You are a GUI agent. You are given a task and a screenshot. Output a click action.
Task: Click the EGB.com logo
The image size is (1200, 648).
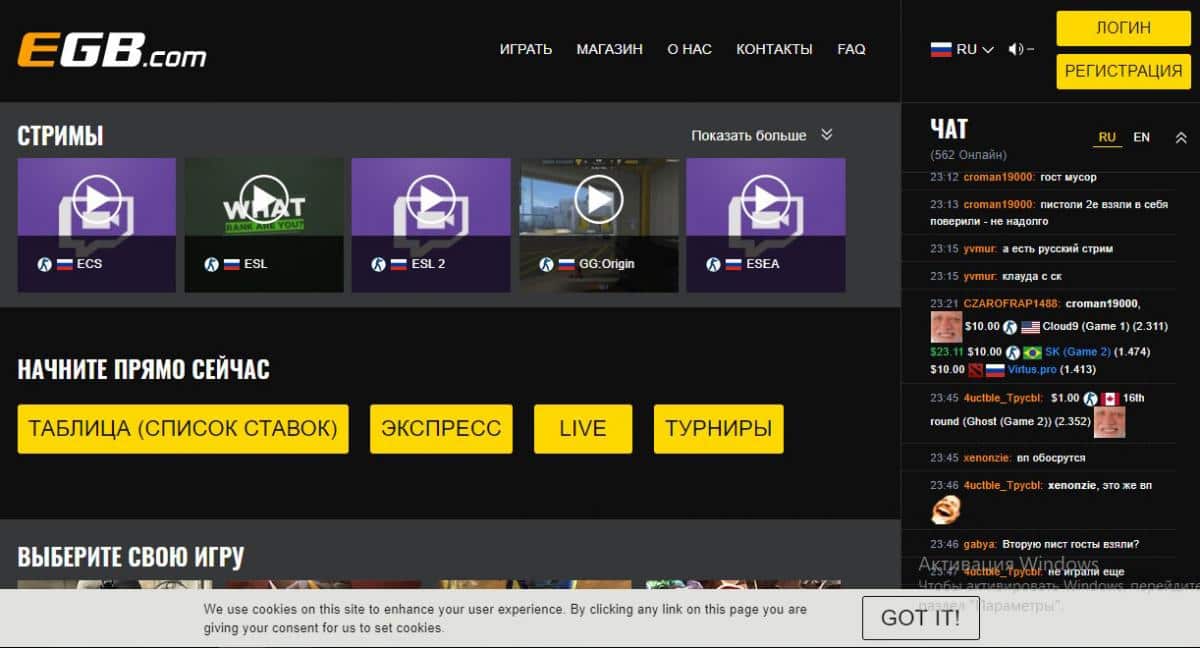(x=112, y=50)
